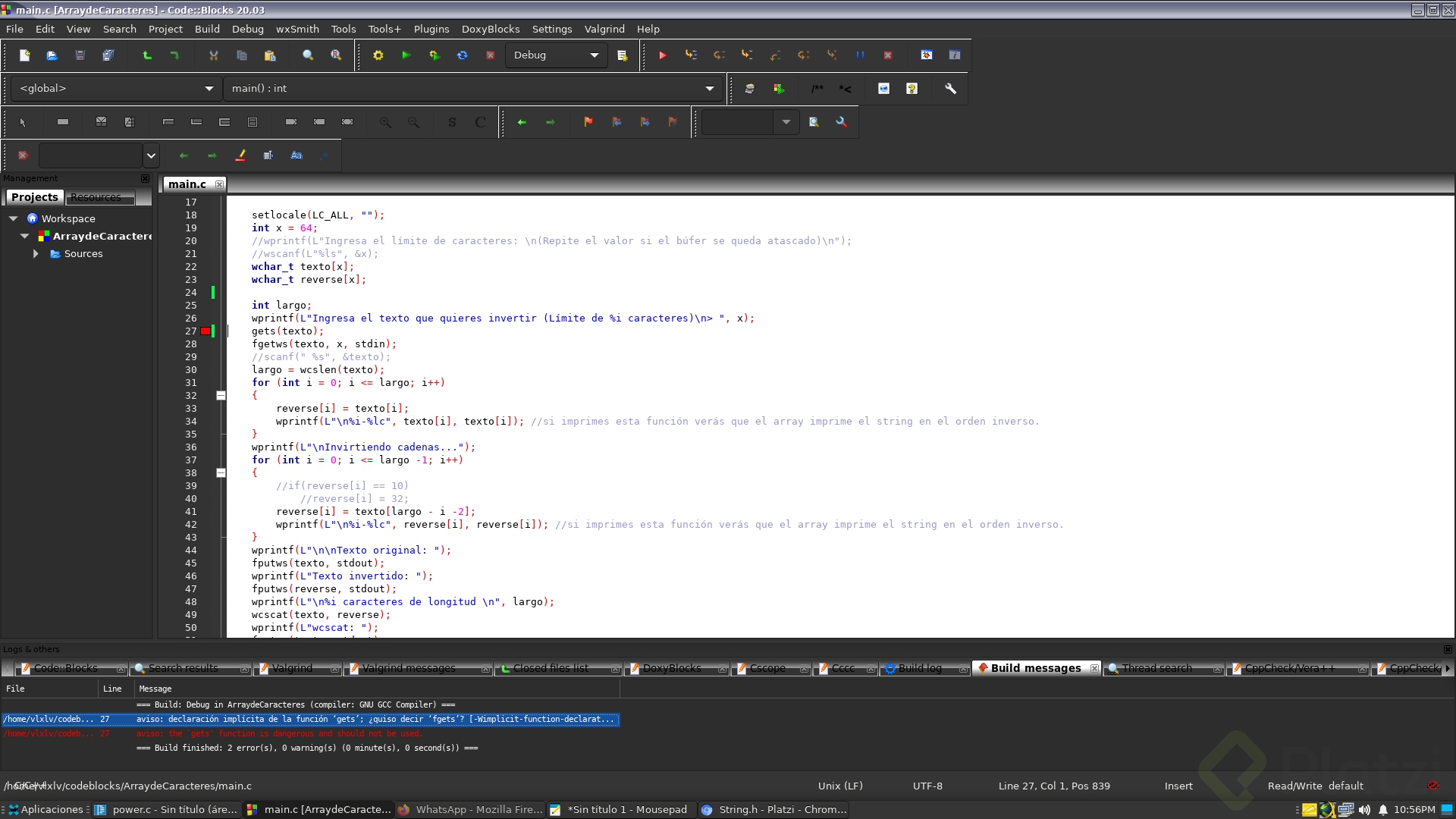1456x819 pixels.
Task: Toggle highlight marker pen in search toolbar
Action: [240, 155]
